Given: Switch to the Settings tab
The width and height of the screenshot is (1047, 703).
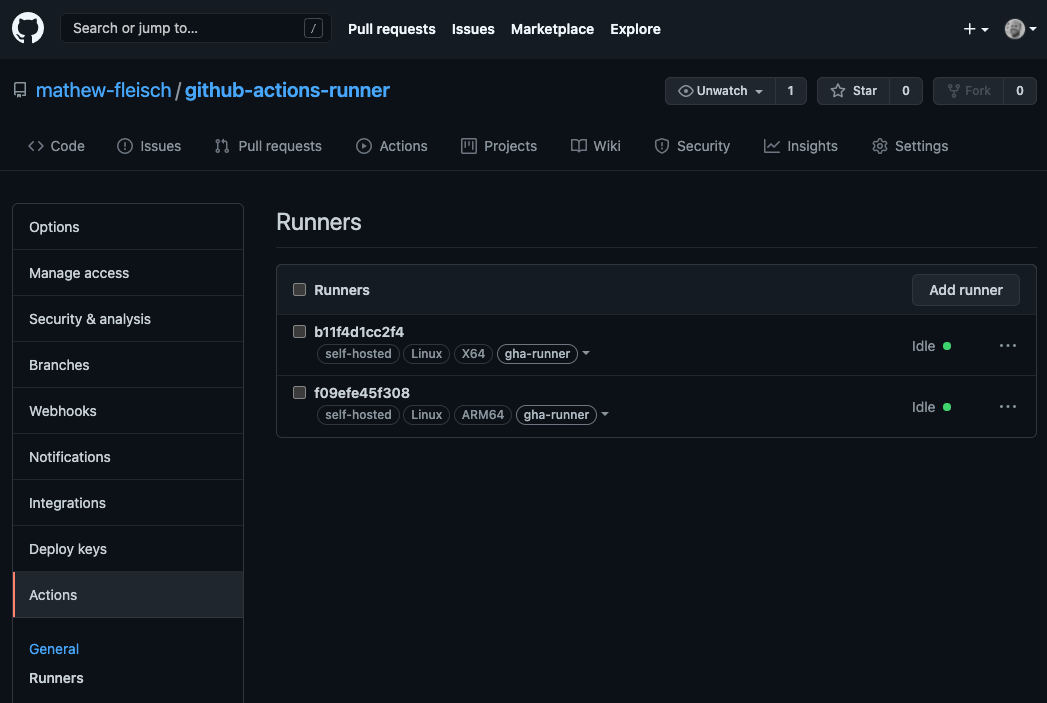Looking at the screenshot, I should coord(910,146).
